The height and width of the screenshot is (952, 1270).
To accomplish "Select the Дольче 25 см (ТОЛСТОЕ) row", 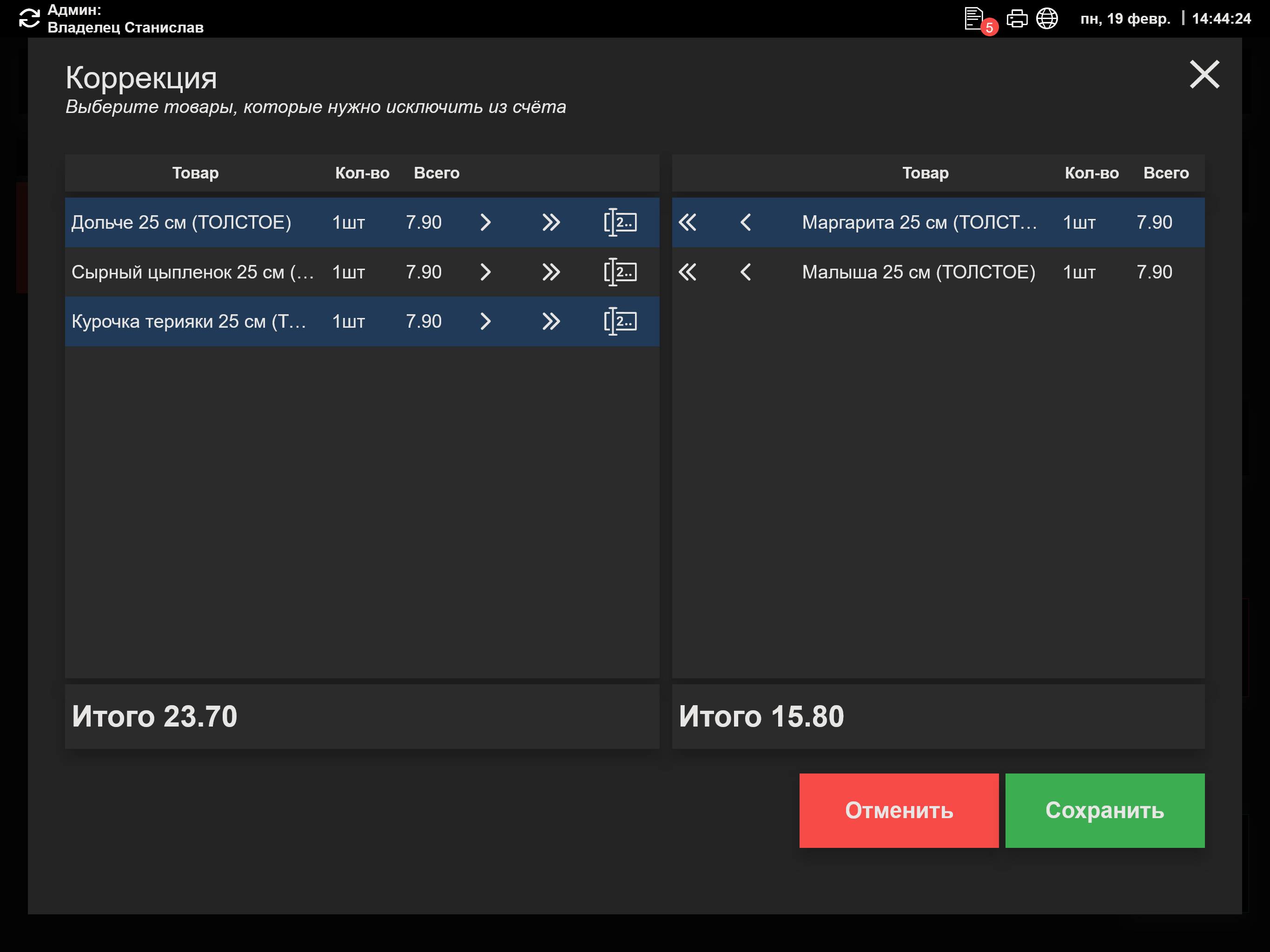I will [x=362, y=222].
